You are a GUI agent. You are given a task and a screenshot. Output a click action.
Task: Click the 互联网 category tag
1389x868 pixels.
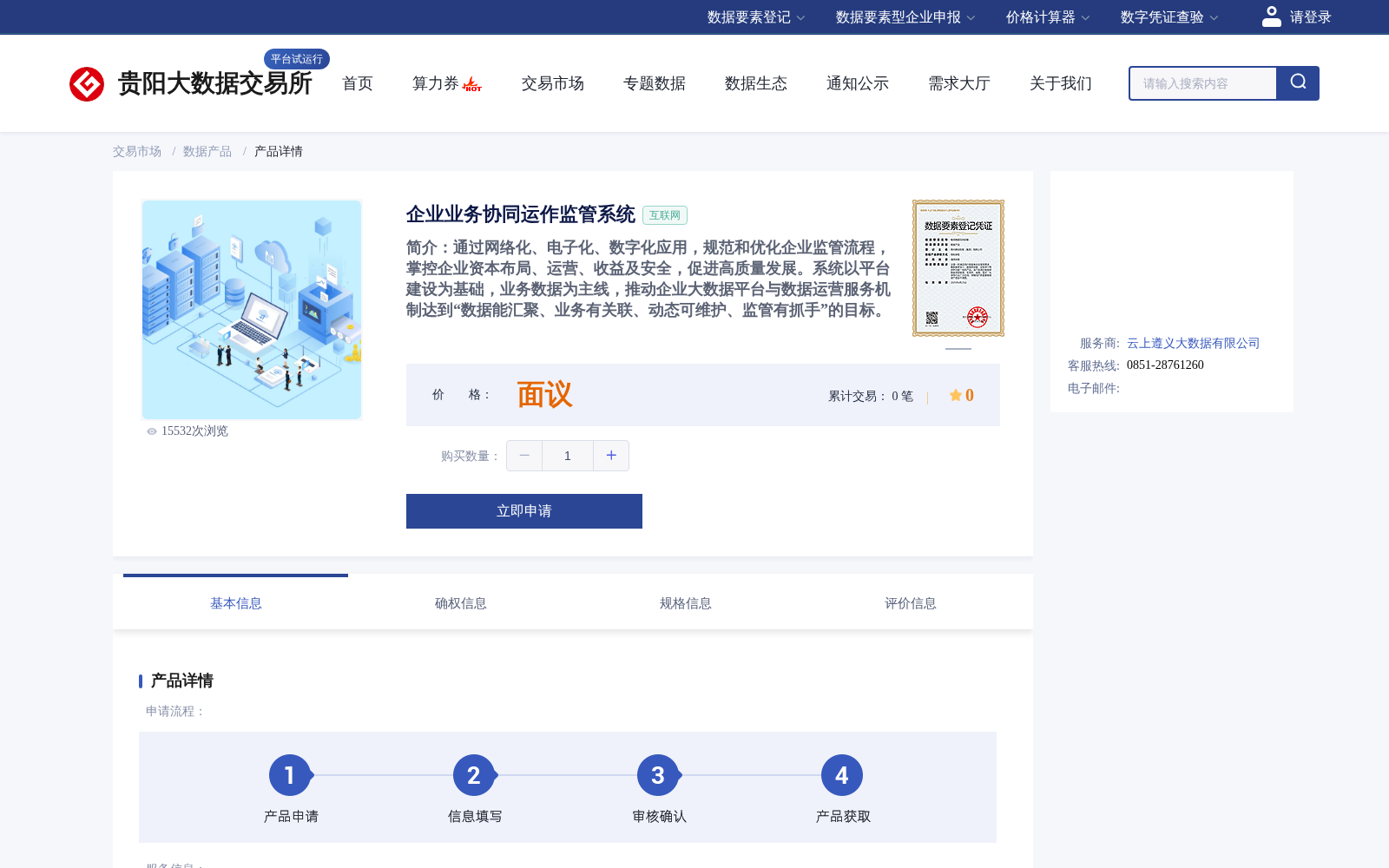click(665, 215)
